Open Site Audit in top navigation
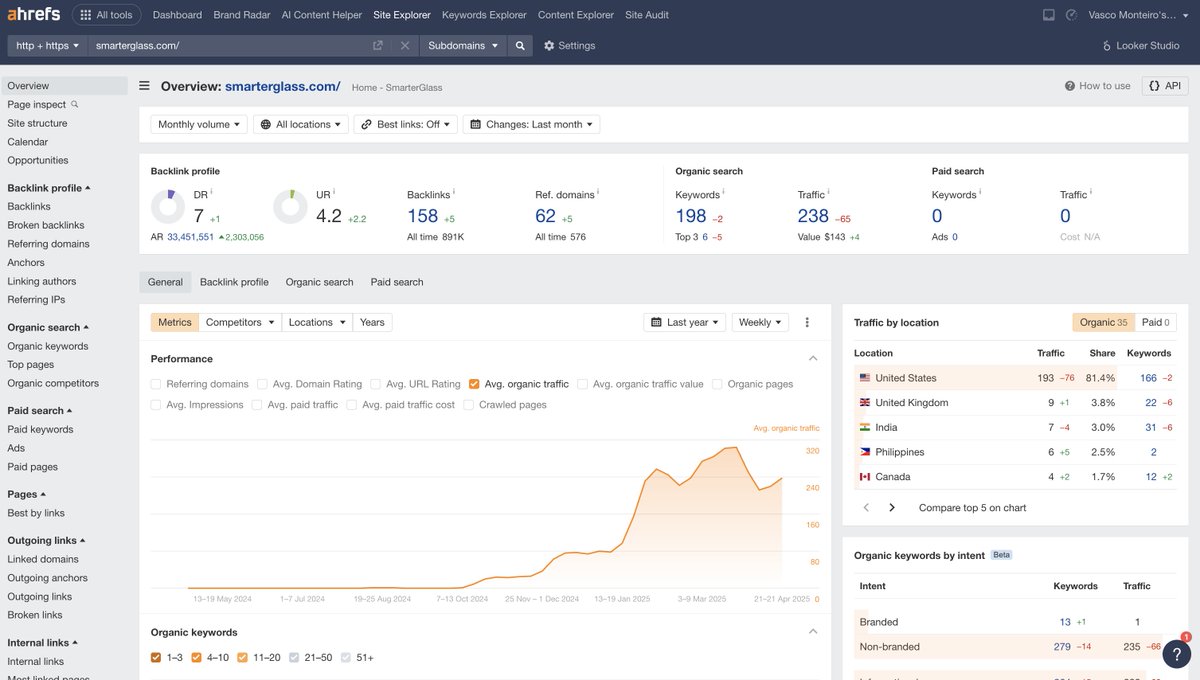 click(647, 15)
